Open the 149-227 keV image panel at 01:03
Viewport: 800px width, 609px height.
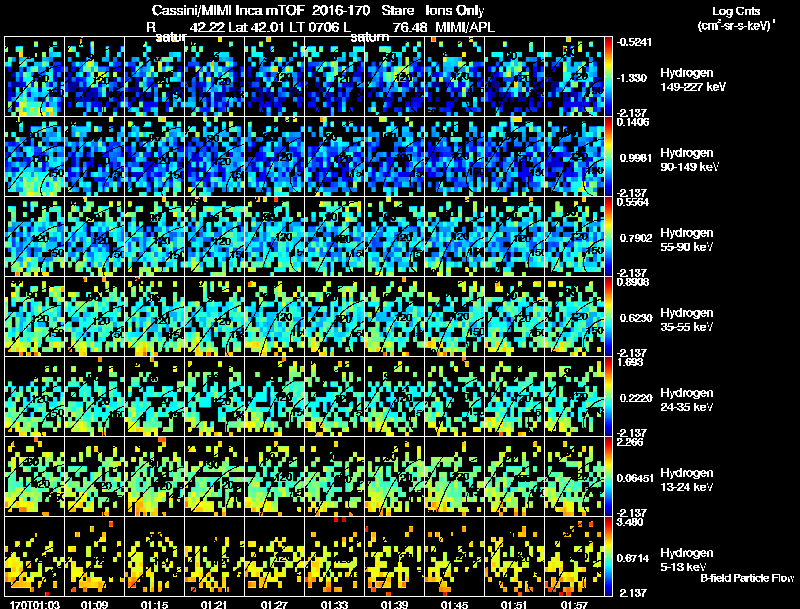[x=34, y=77]
